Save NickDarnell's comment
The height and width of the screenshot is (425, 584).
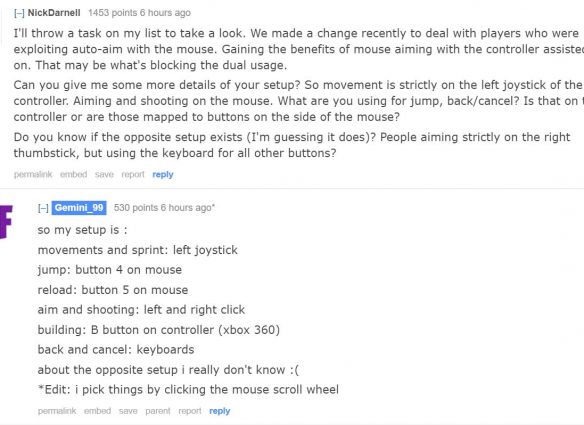click(x=104, y=174)
